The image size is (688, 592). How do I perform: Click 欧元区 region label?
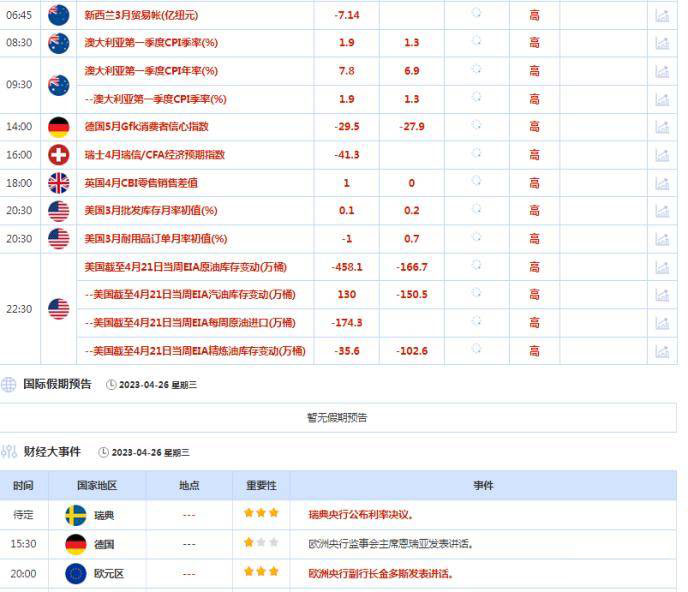click(x=109, y=574)
